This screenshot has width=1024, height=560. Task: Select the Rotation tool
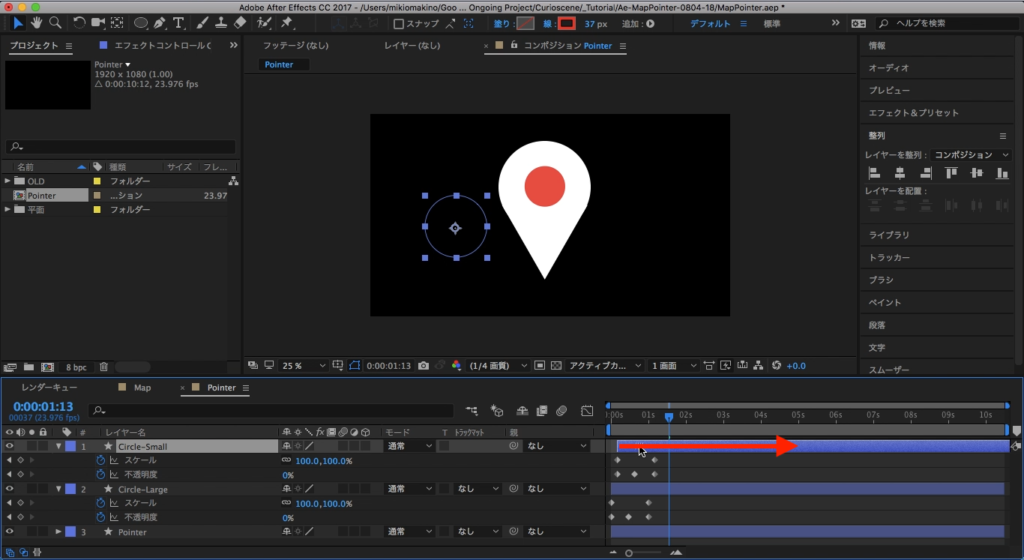[81, 23]
